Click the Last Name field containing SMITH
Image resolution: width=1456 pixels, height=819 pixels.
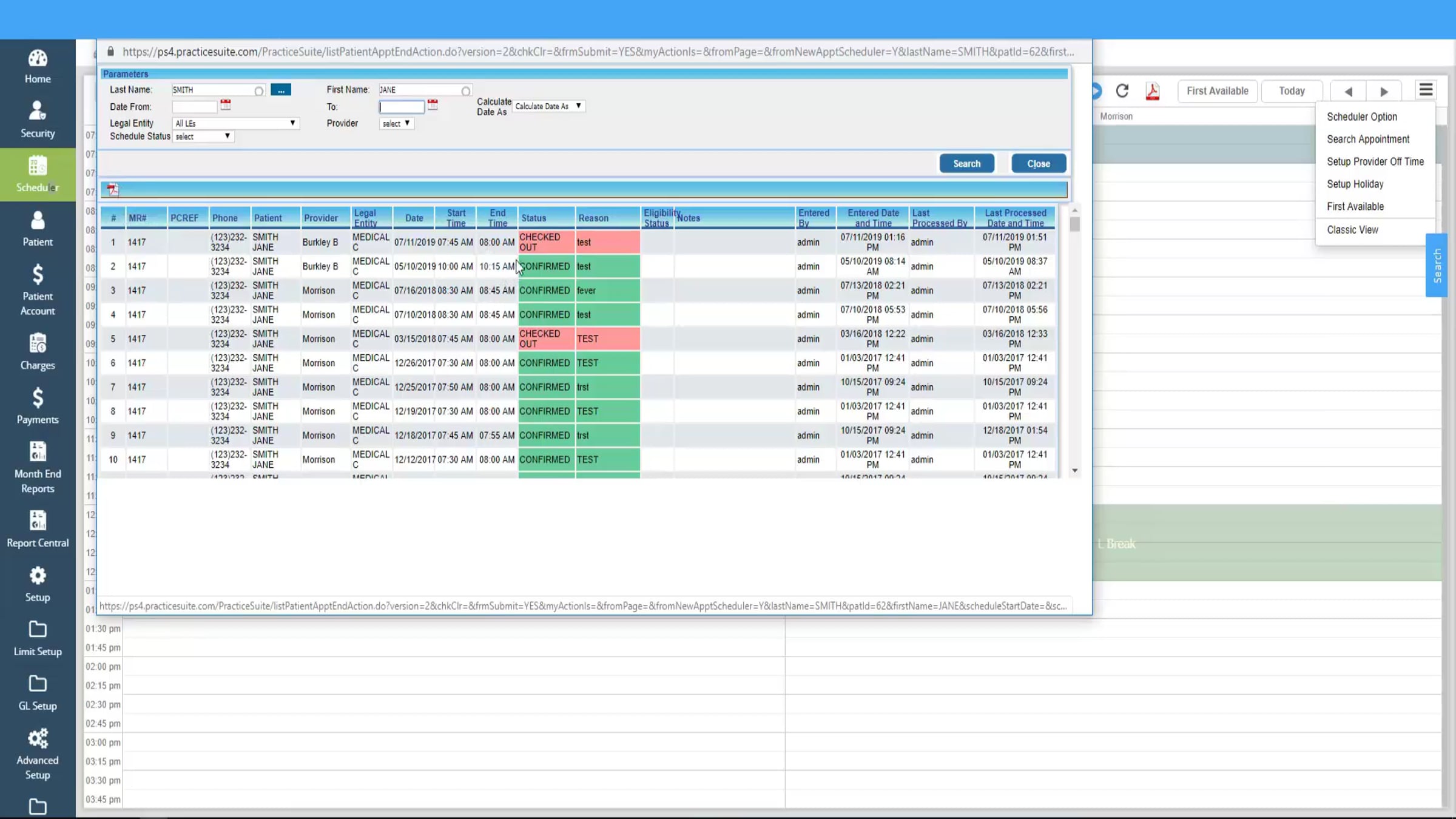[x=218, y=90]
